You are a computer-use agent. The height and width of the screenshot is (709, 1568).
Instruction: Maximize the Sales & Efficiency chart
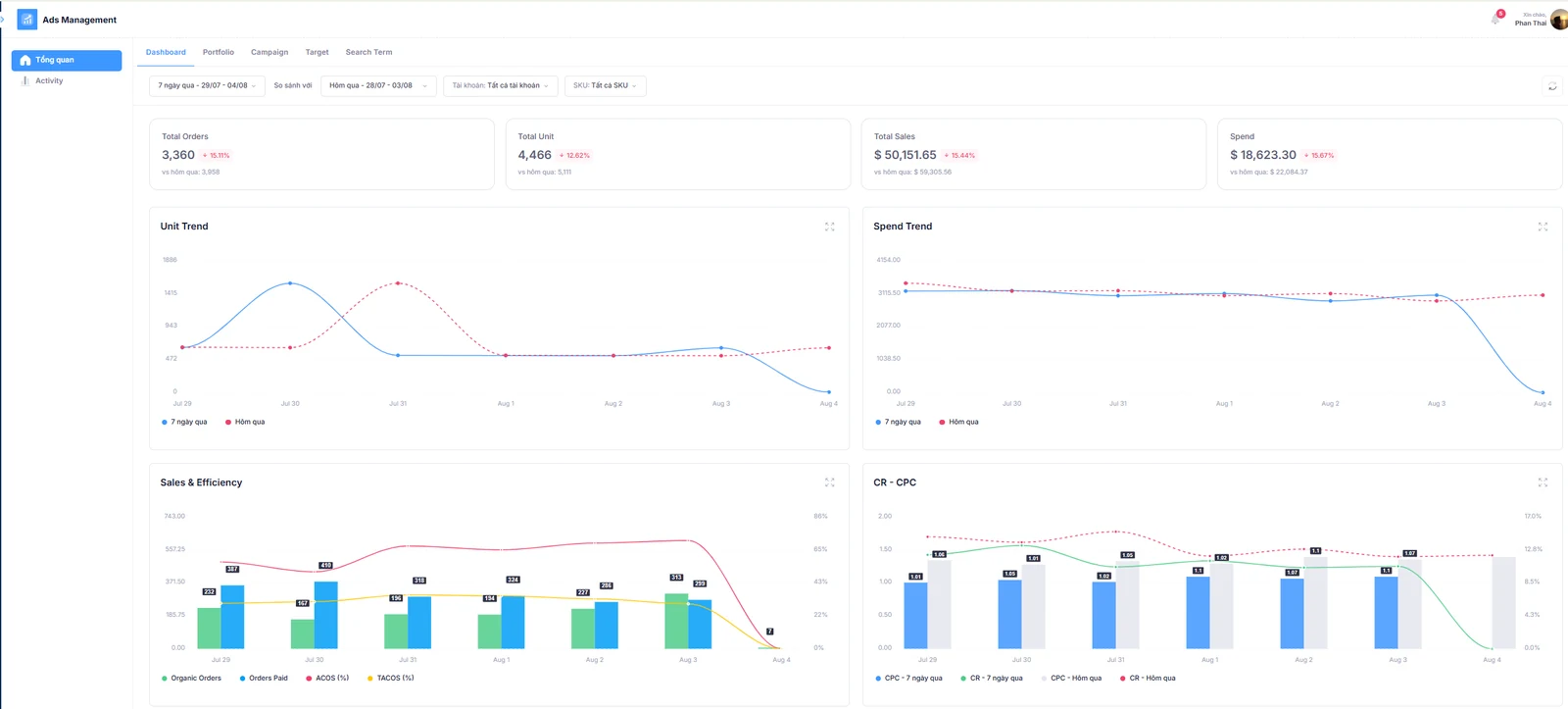click(x=829, y=482)
